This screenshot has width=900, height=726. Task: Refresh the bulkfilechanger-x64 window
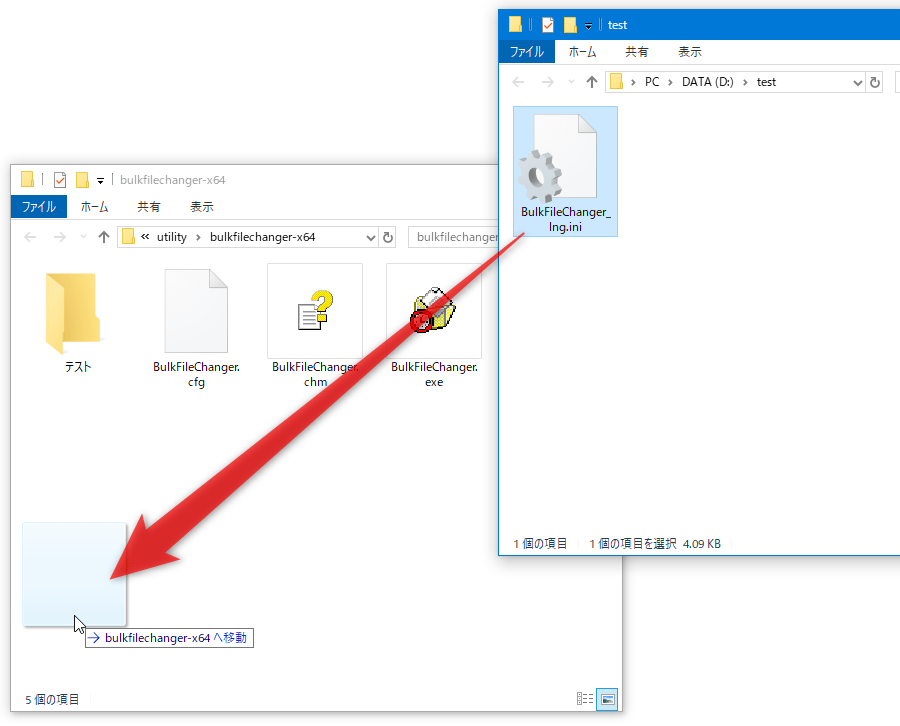point(388,237)
